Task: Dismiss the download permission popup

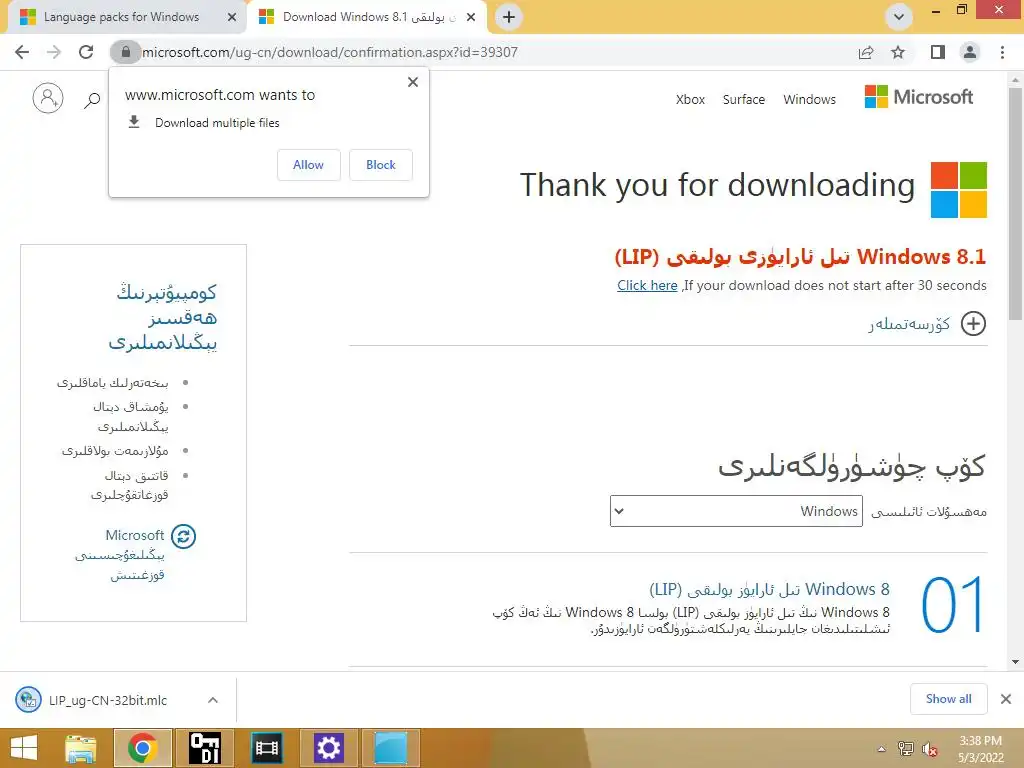Action: (x=413, y=82)
